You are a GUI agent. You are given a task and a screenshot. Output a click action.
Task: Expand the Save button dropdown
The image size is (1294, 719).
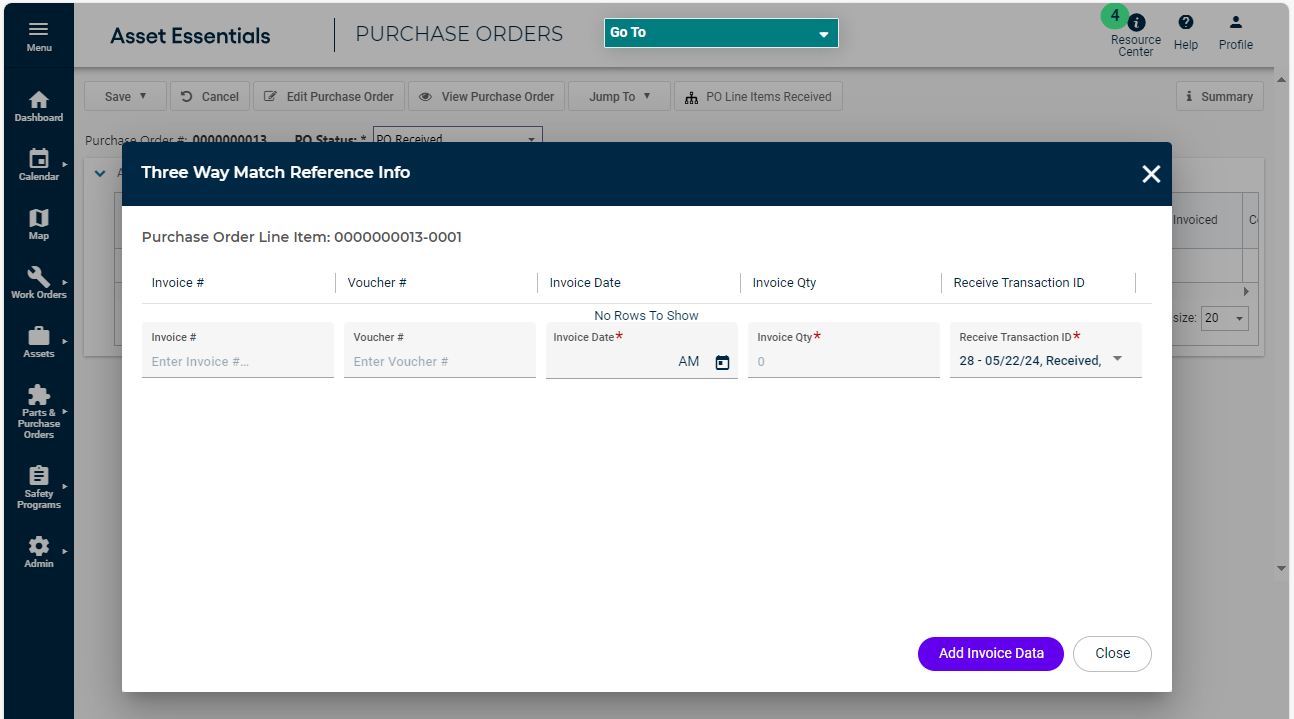(x=143, y=96)
